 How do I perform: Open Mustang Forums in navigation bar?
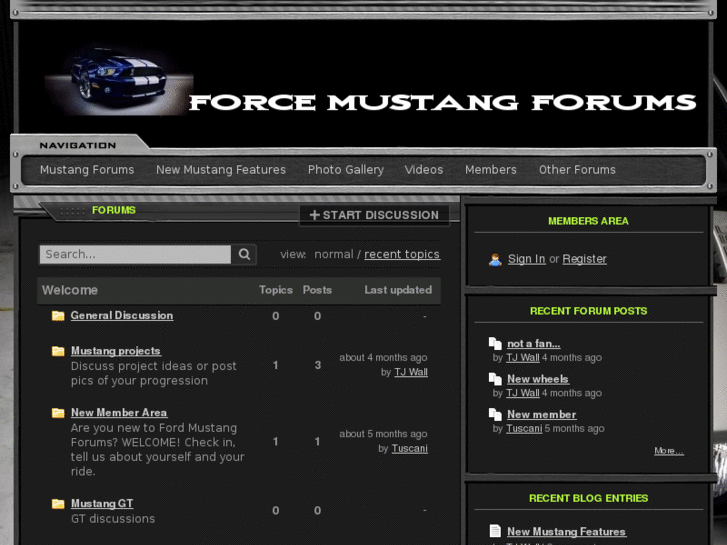tap(87, 170)
